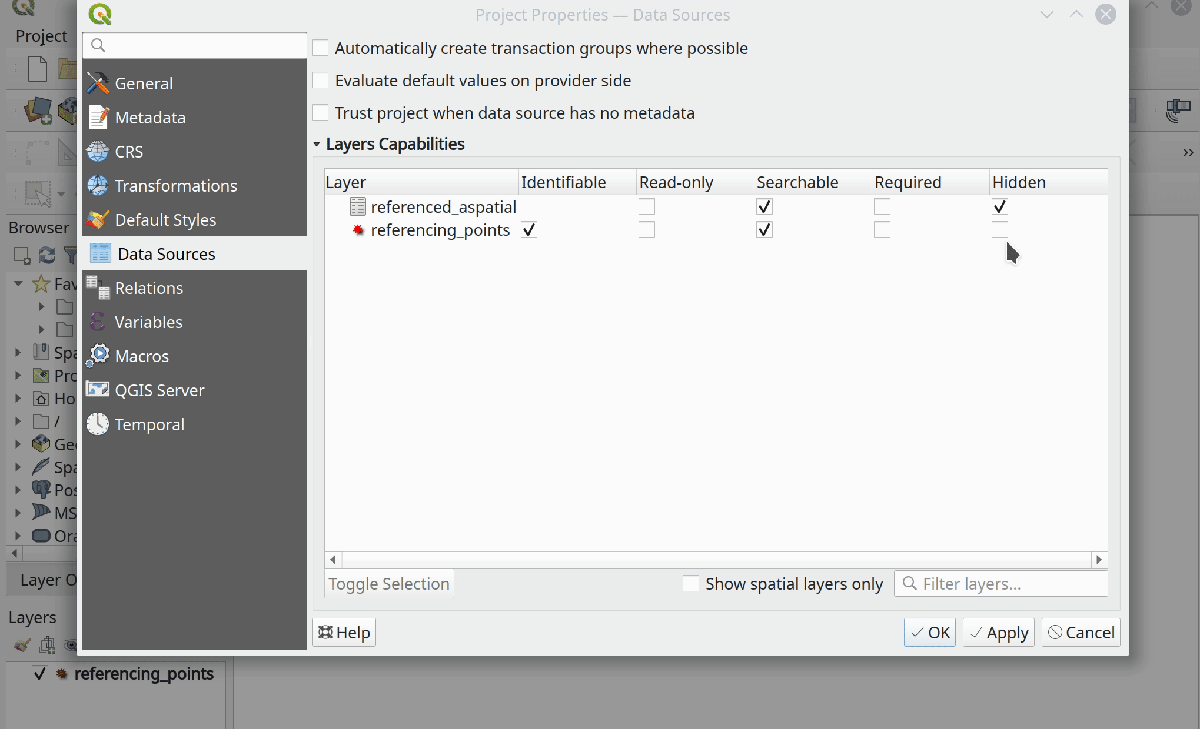Open the Project menu
1200x729 pixels.
tap(41, 36)
